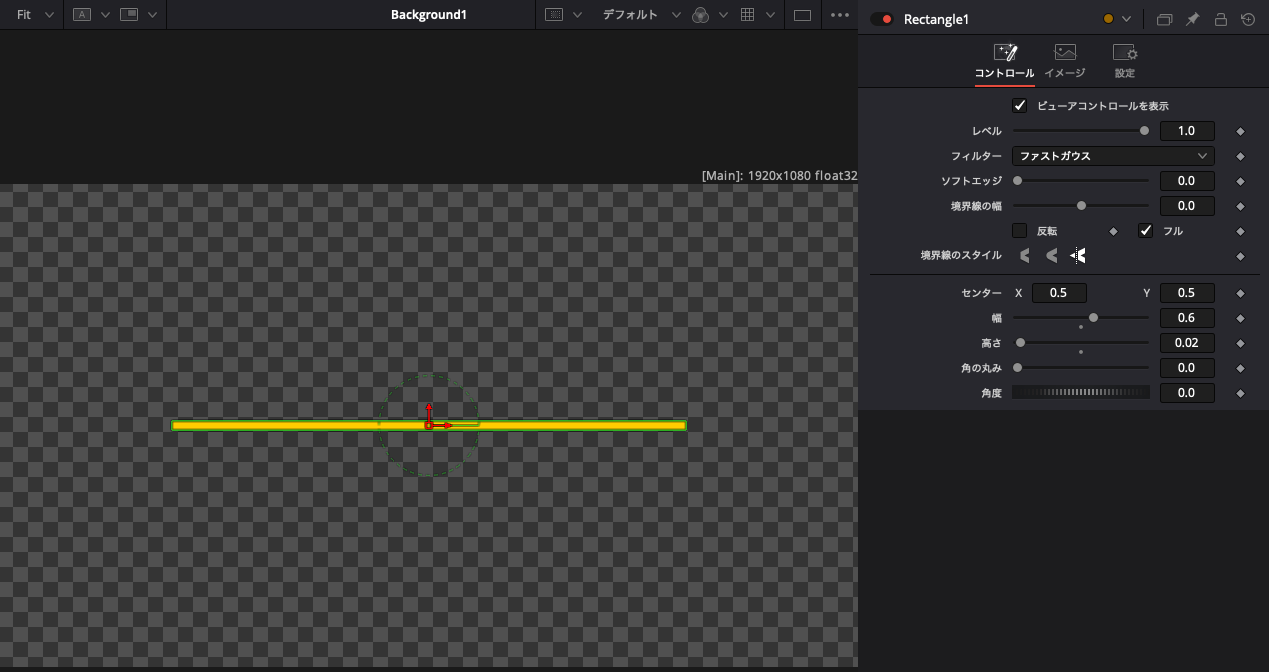Open the Fit zoom dropdown
This screenshot has width=1269, height=672.
click(35, 15)
